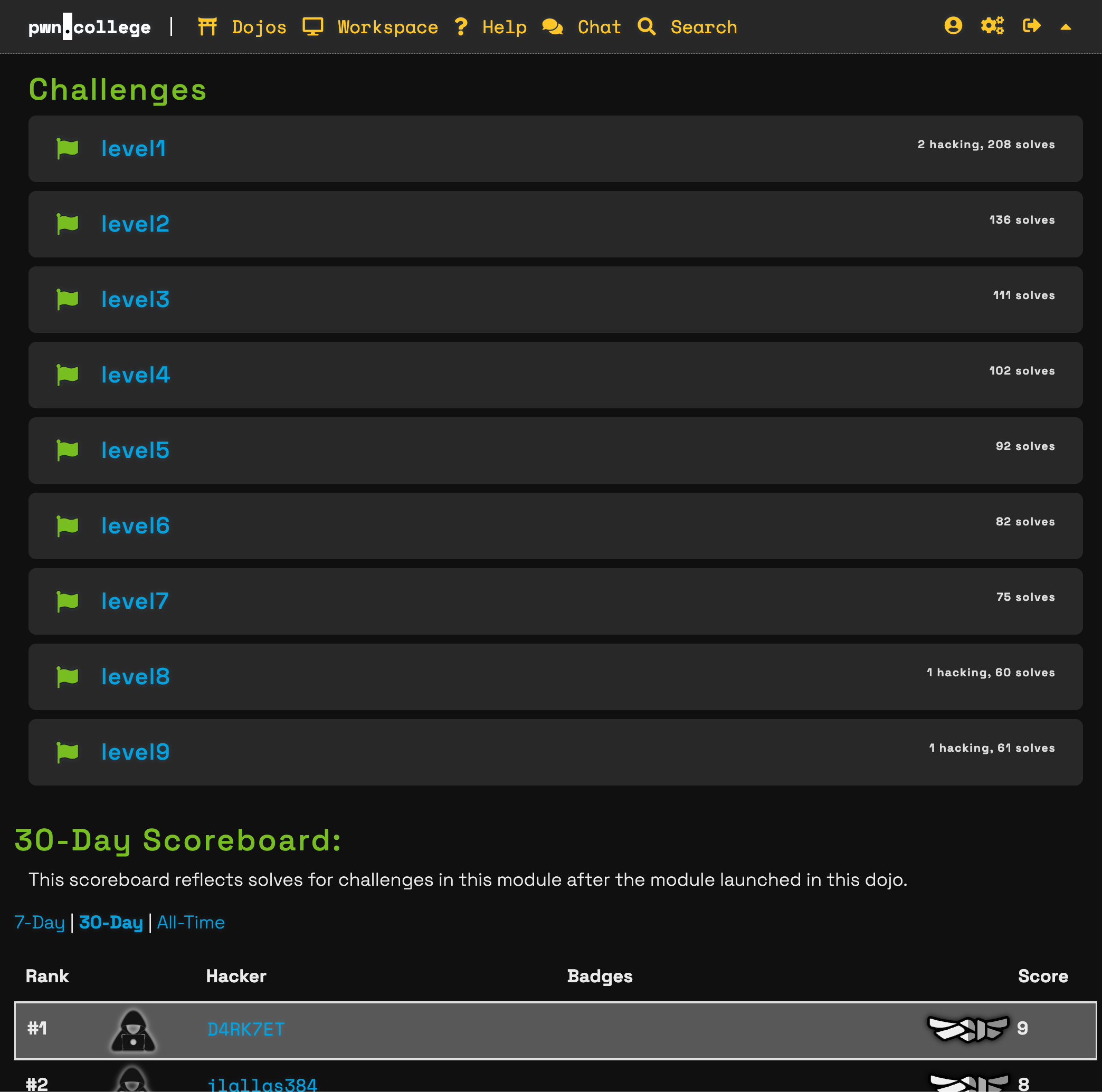Open the settings gears icon
This screenshot has height=1092, width=1102.
[x=992, y=26]
